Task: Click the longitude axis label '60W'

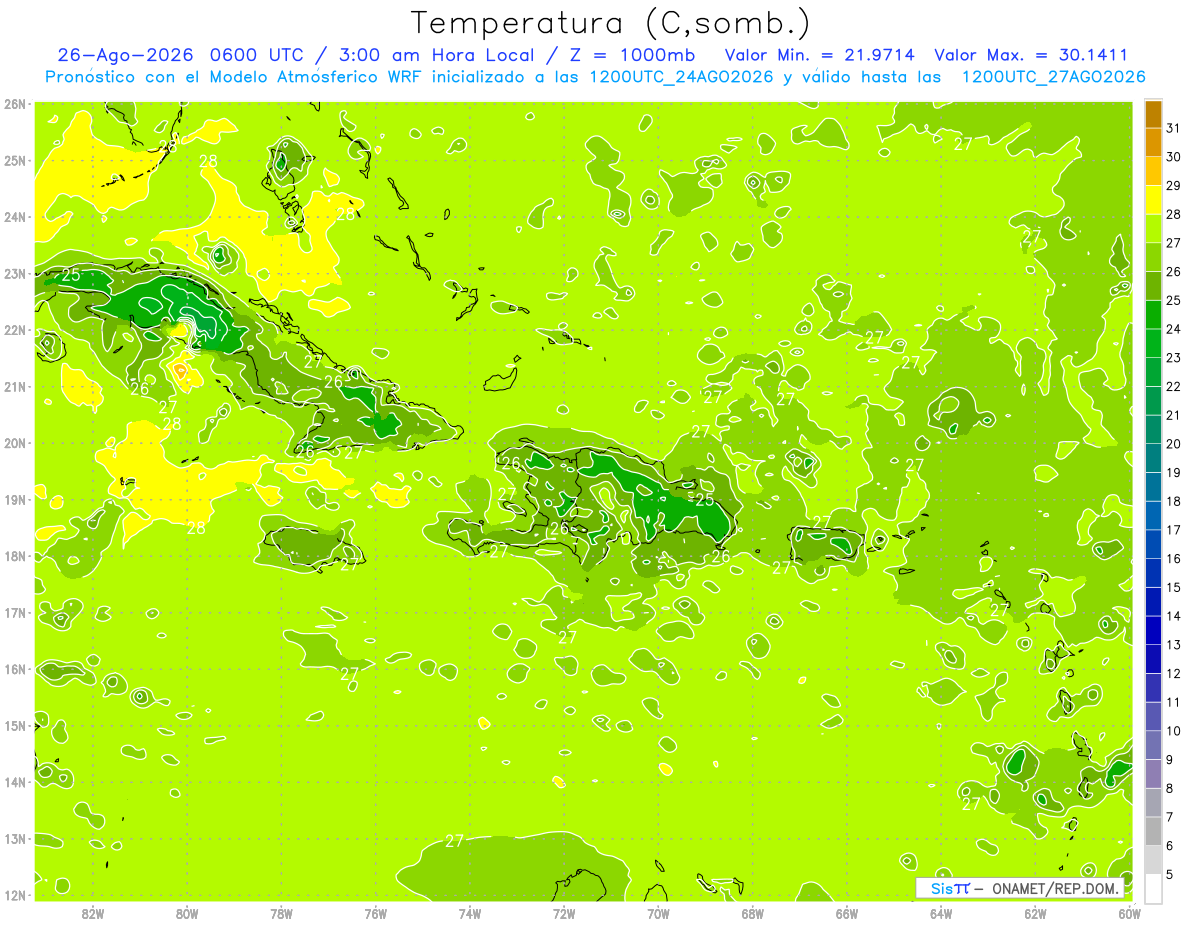Action: (1130, 913)
